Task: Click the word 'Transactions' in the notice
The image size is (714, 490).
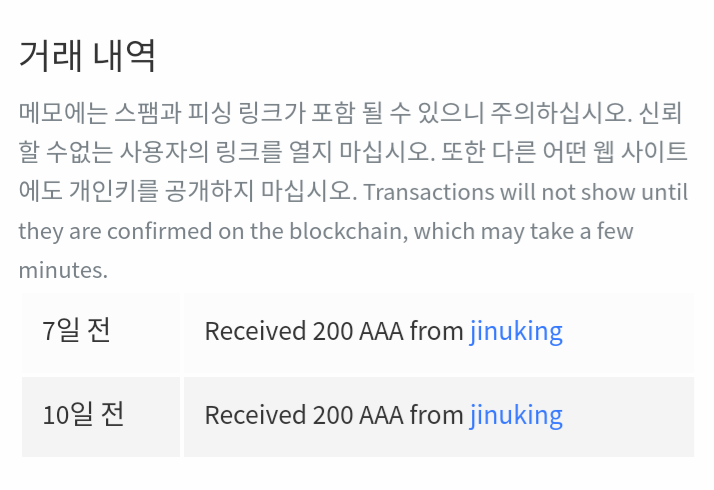Action: [x=419, y=191]
